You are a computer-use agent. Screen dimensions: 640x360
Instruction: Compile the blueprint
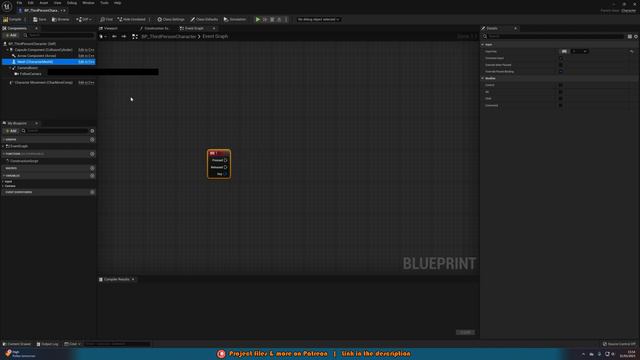pyautogui.click(x=13, y=19)
